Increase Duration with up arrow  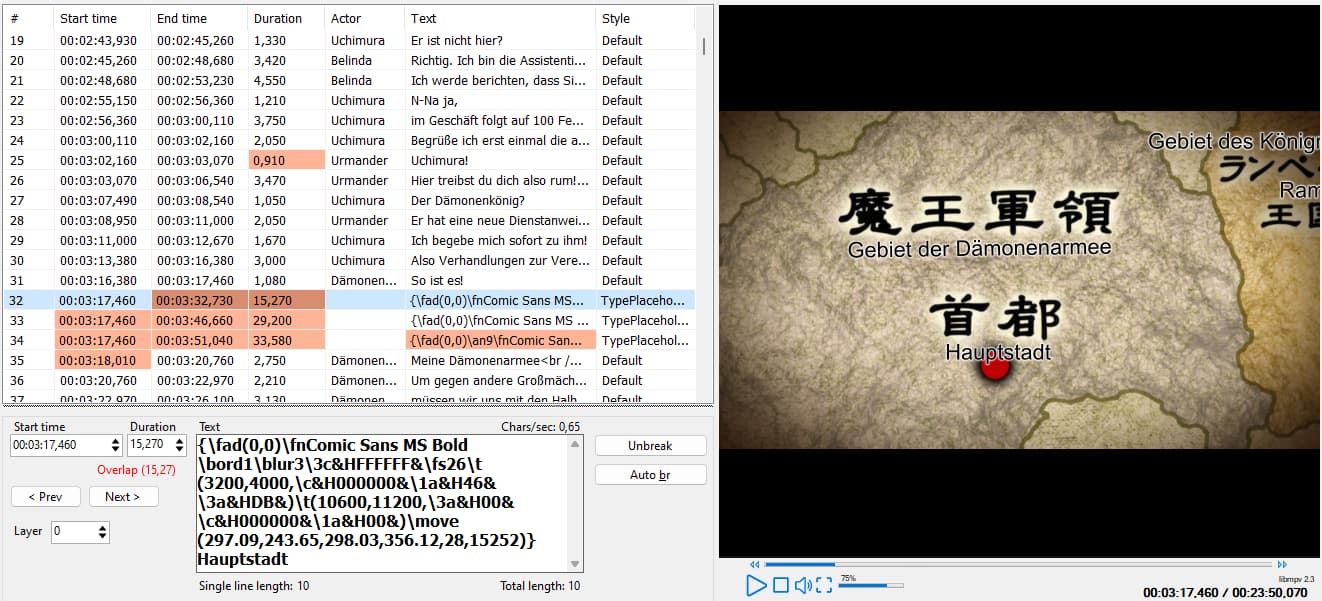181,441
